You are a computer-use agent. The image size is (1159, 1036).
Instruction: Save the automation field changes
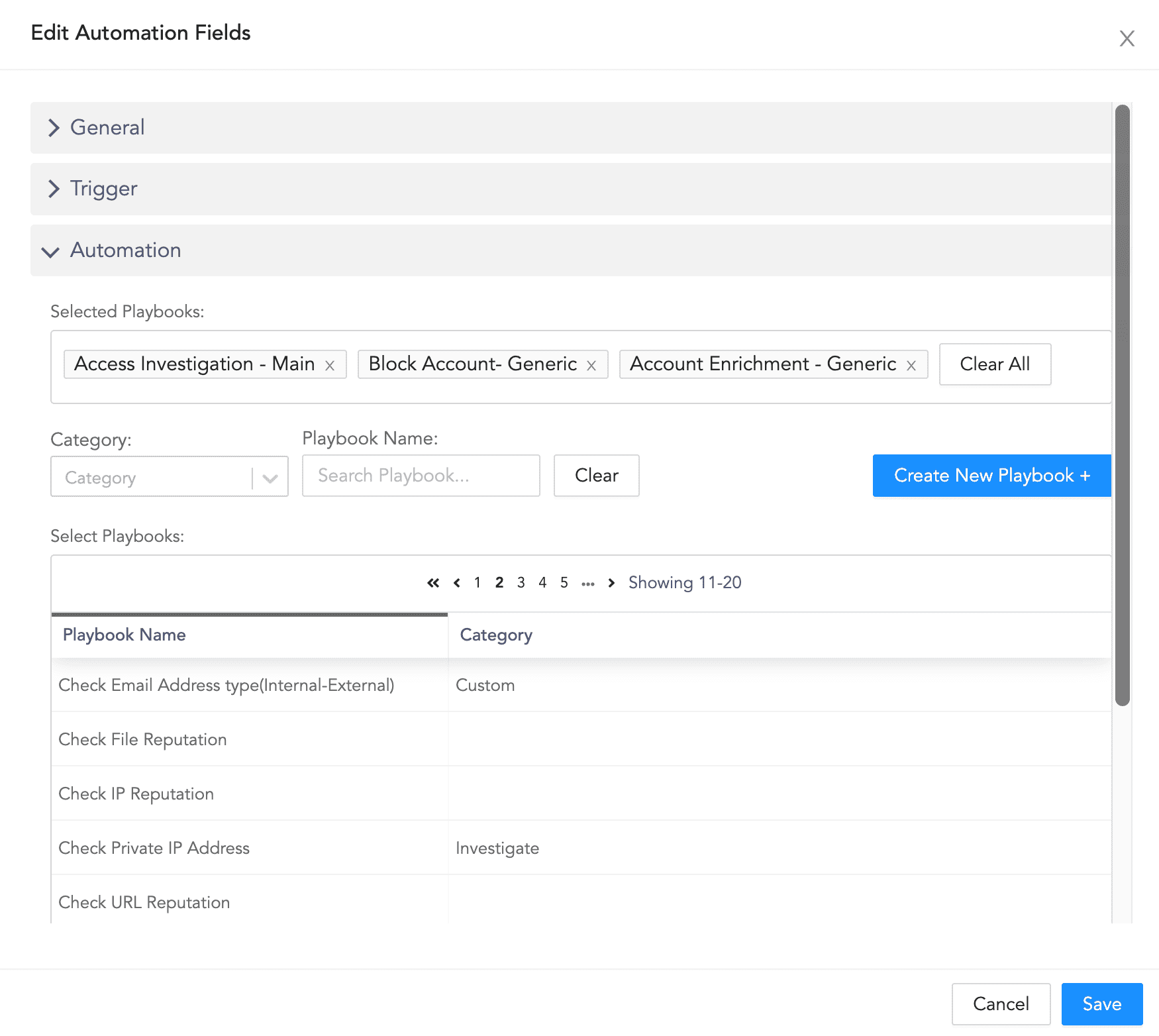pos(1101,1004)
